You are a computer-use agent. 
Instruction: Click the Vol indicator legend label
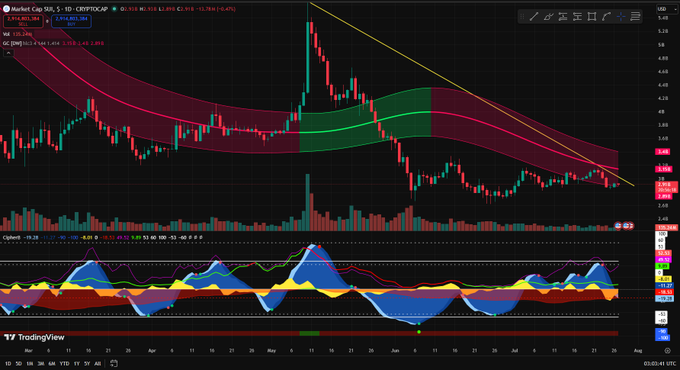pyautogui.click(x=6, y=34)
